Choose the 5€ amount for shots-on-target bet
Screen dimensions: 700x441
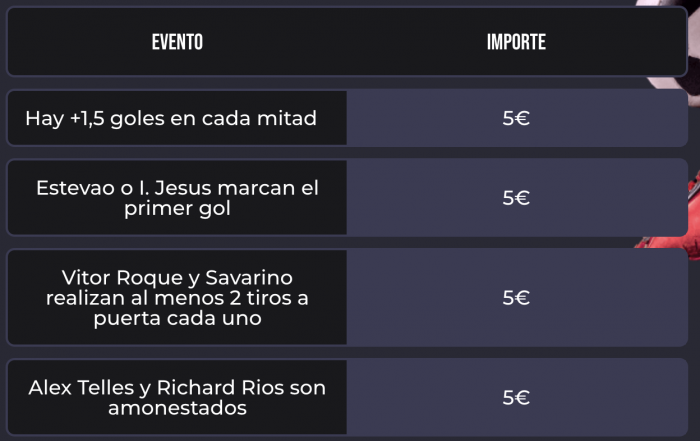516,297
